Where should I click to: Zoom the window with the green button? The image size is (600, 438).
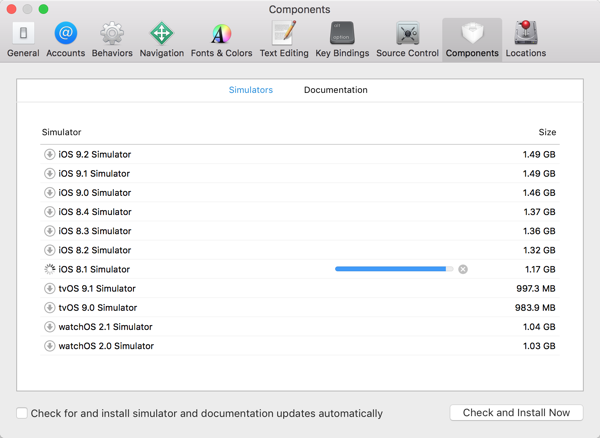tap(43, 9)
